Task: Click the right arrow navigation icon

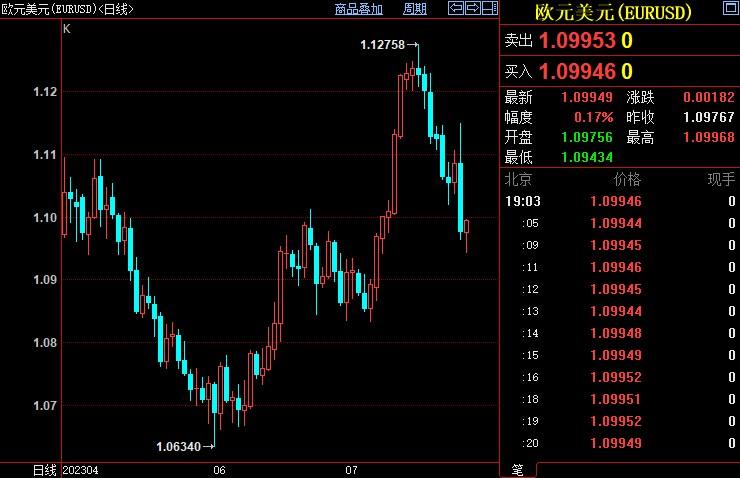Action: click(x=471, y=9)
